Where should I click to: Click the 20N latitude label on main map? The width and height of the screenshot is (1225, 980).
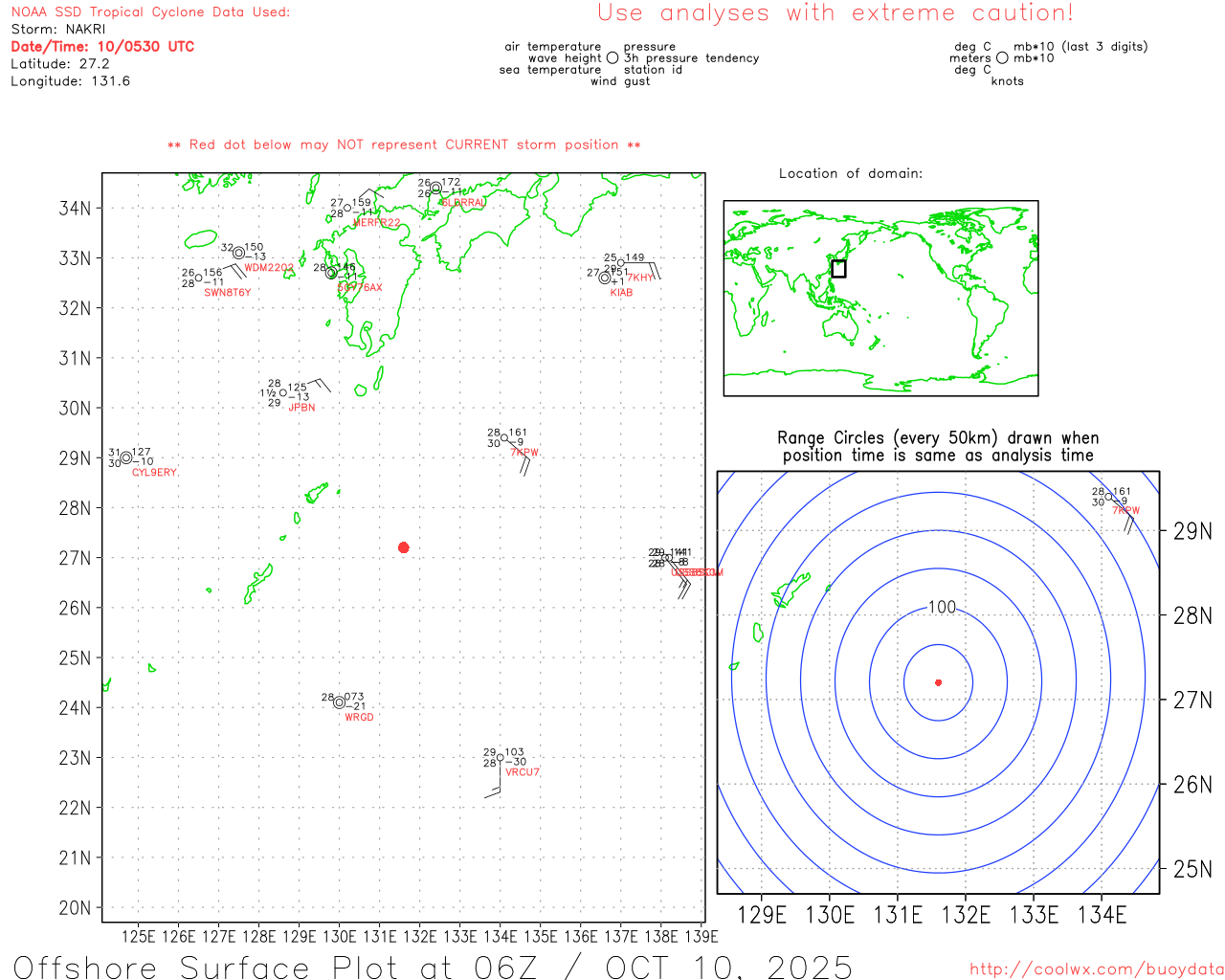76,908
